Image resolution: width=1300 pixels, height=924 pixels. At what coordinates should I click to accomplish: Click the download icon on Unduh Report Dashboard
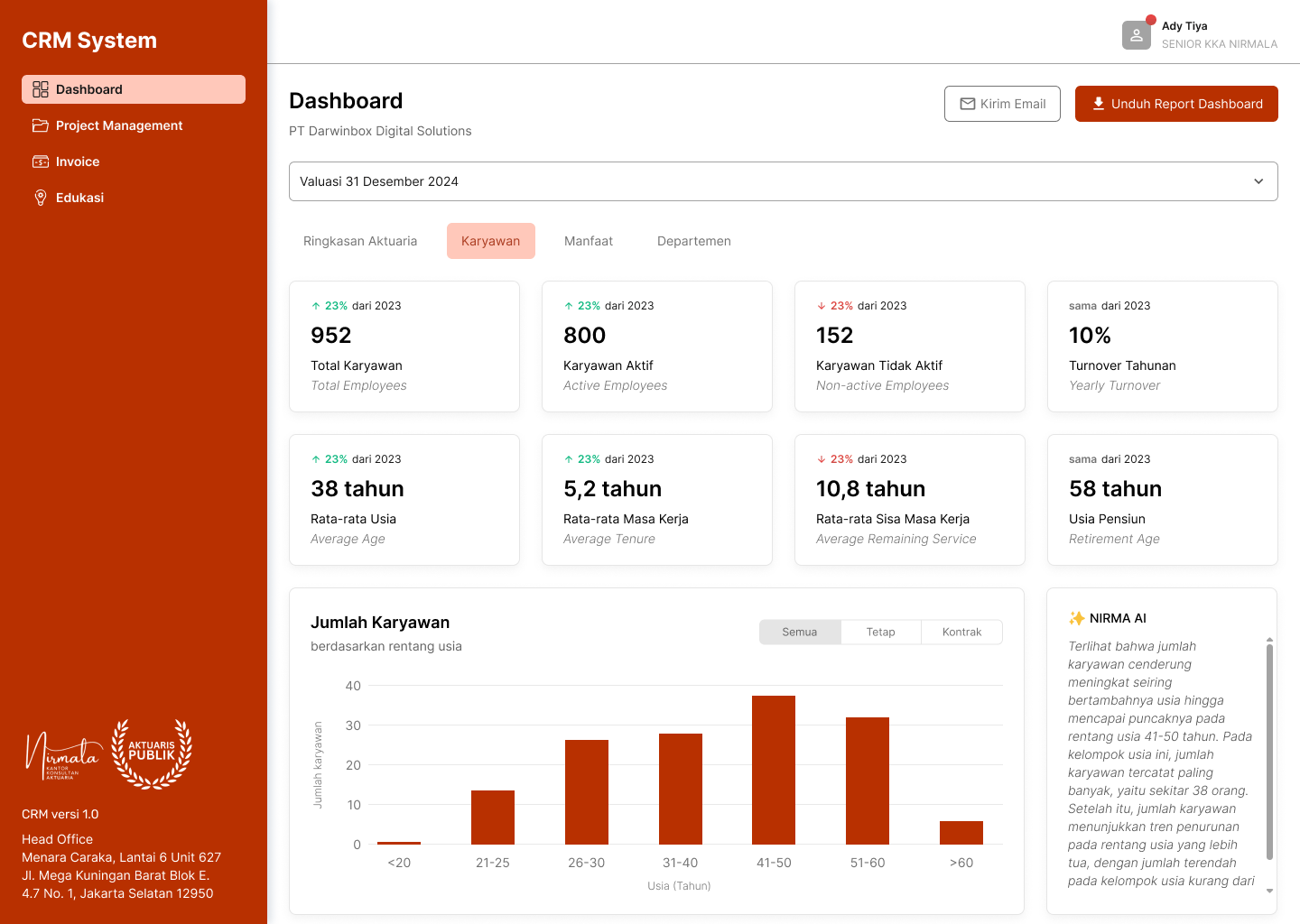(x=1098, y=104)
